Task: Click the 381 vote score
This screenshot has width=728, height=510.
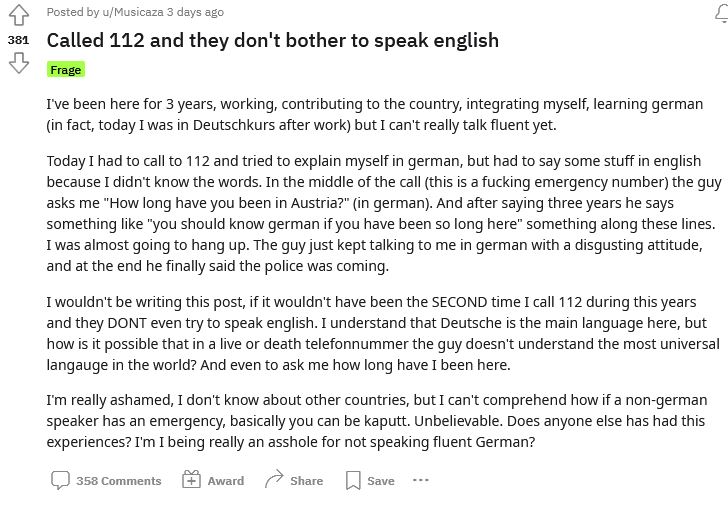Action: pos(19,40)
